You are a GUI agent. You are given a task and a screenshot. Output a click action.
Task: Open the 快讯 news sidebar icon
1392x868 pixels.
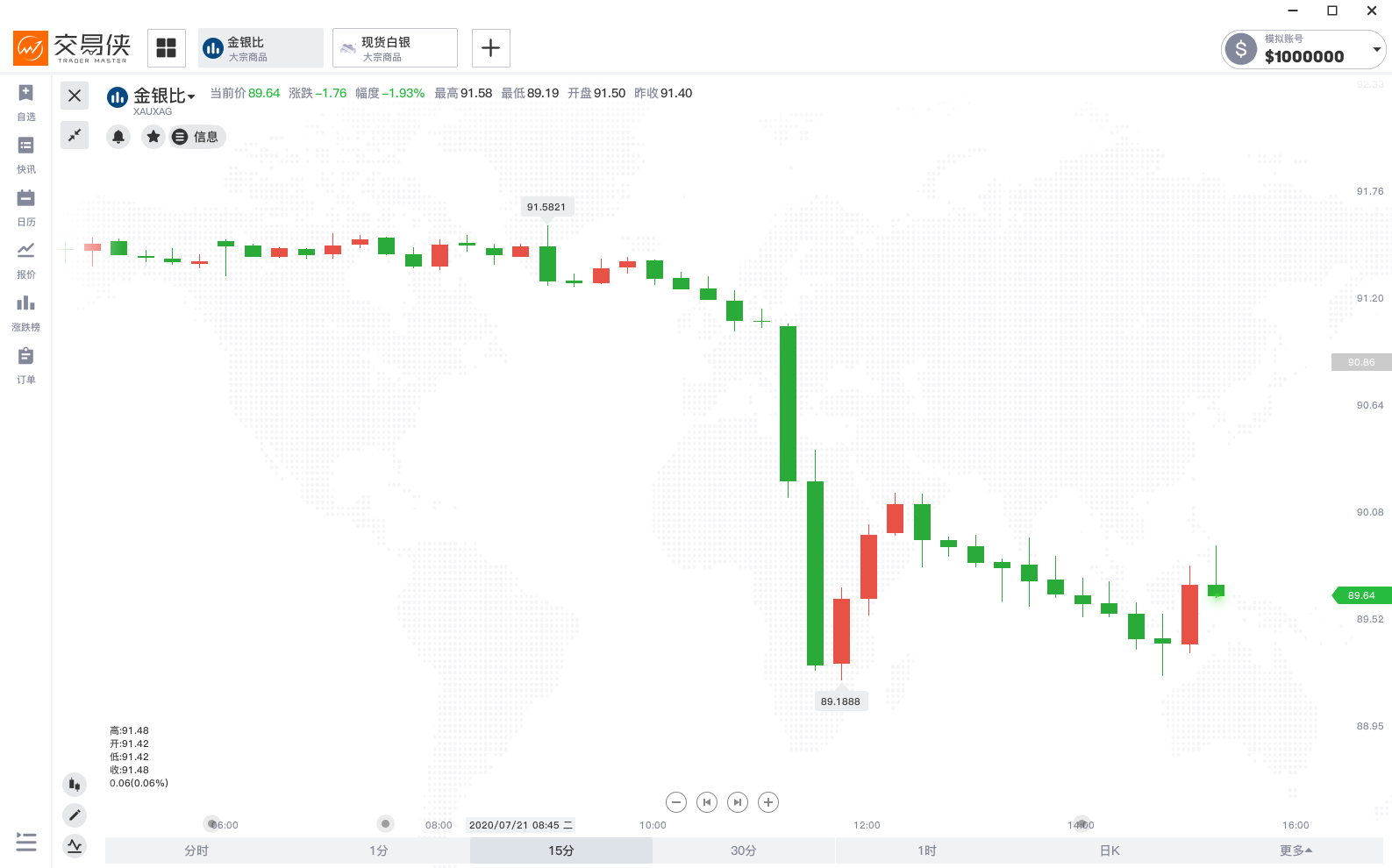click(26, 155)
